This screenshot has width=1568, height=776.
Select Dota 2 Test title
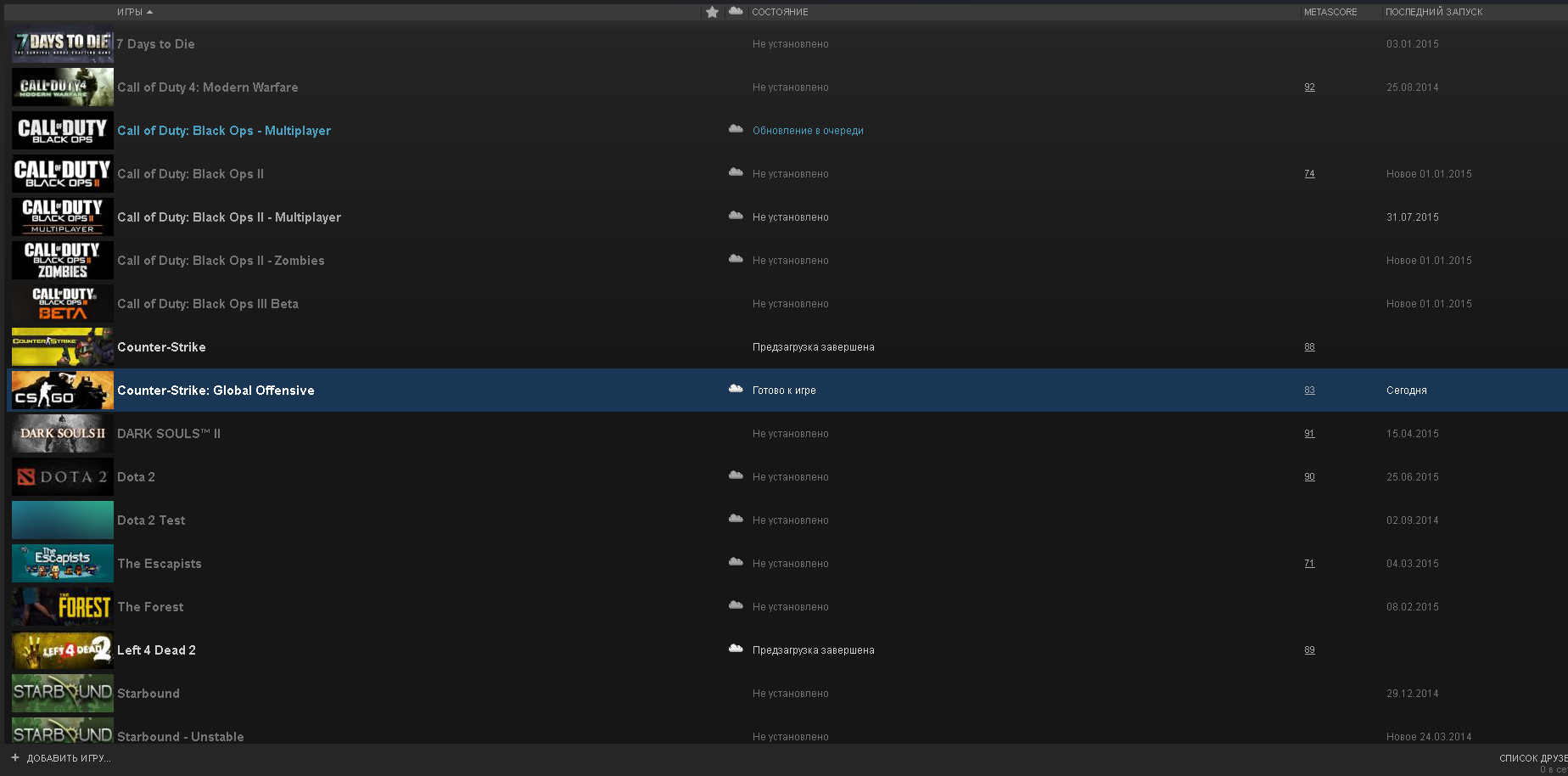coord(151,520)
